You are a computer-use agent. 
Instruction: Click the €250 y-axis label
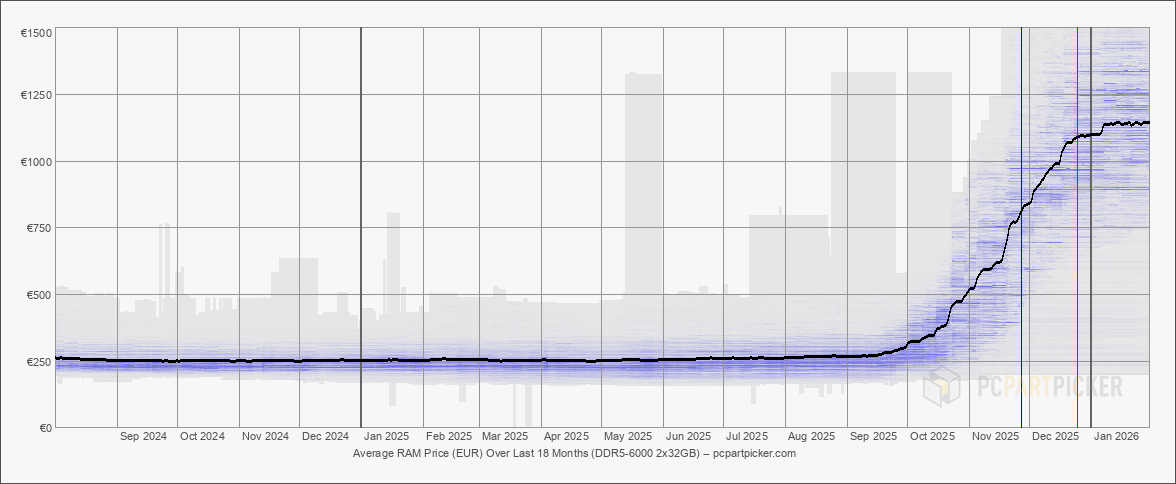pos(39,362)
